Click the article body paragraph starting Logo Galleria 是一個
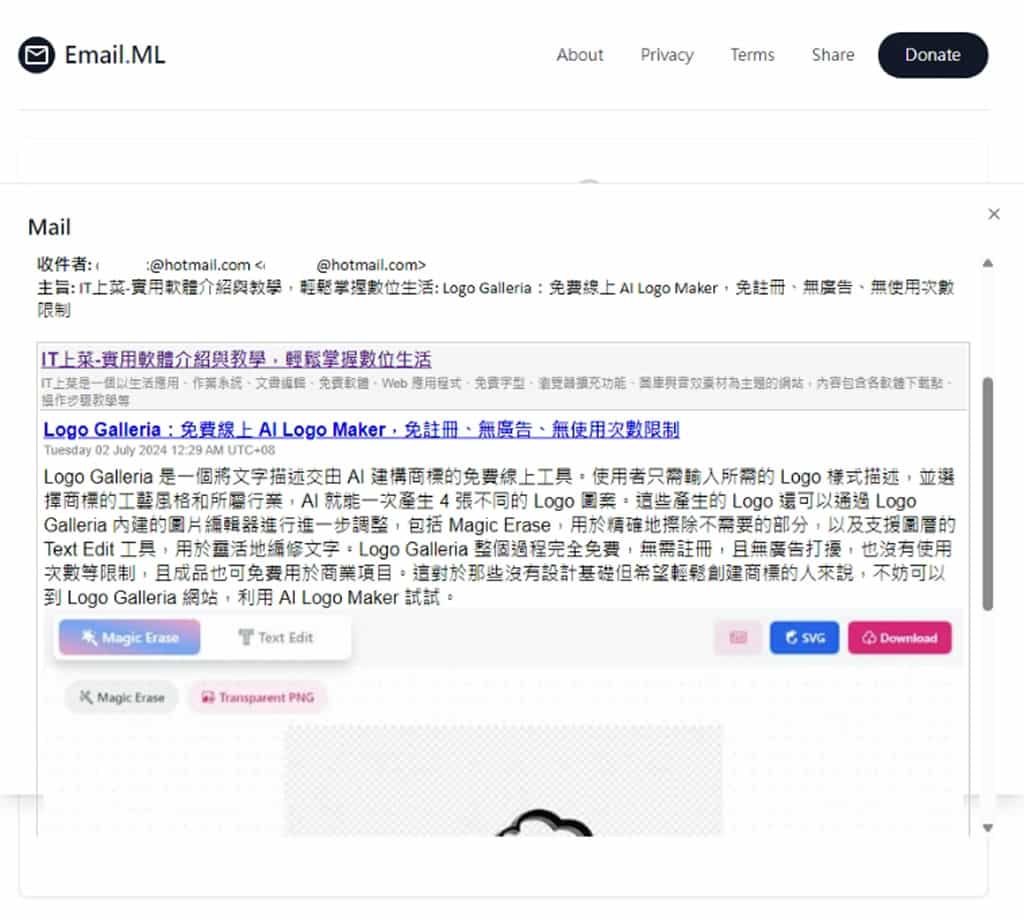The height and width of the screenshot is (920, 1024). 500,537
